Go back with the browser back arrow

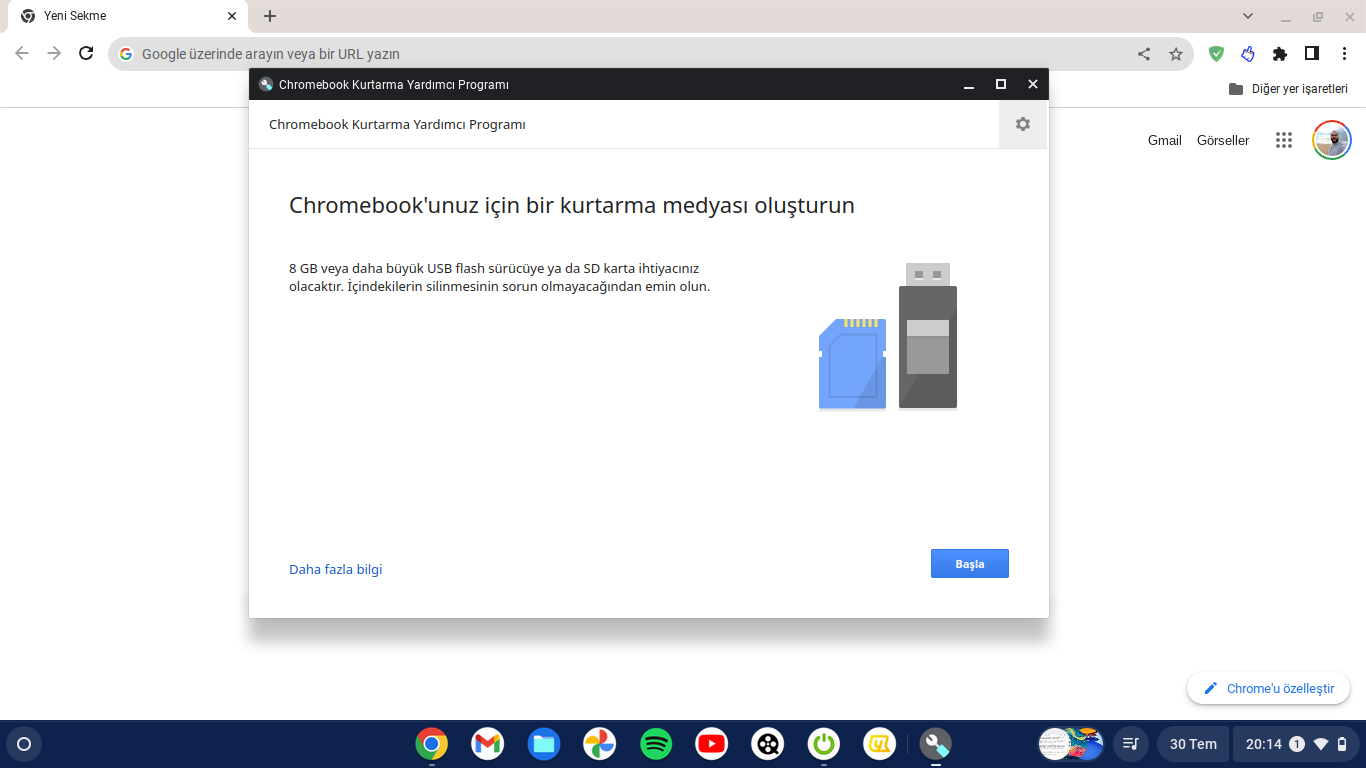tap(22, 54)
